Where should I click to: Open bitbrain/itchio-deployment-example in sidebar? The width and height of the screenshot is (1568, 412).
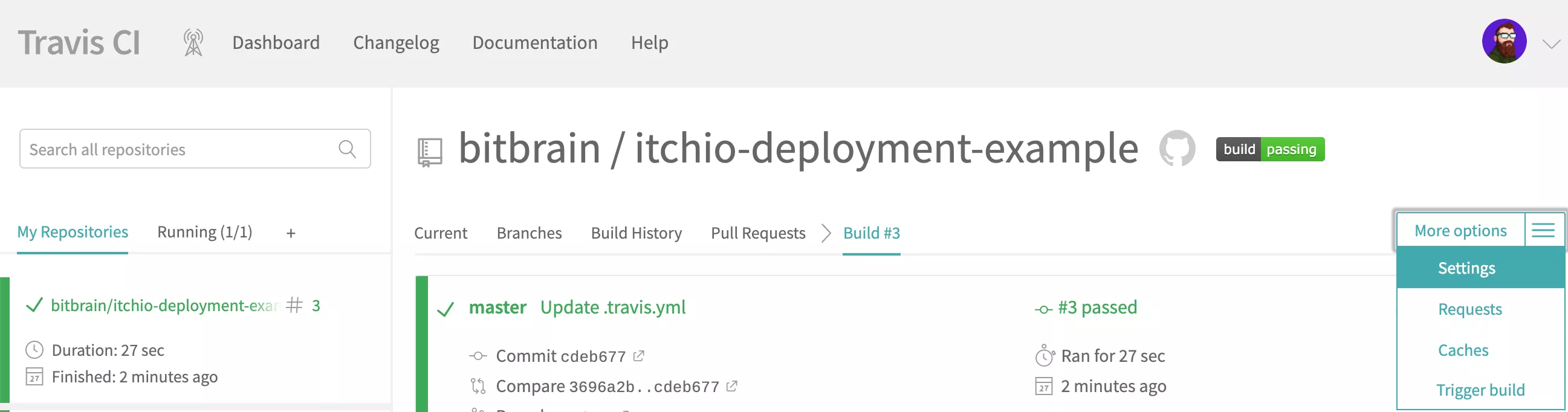[x=164, y=305]
